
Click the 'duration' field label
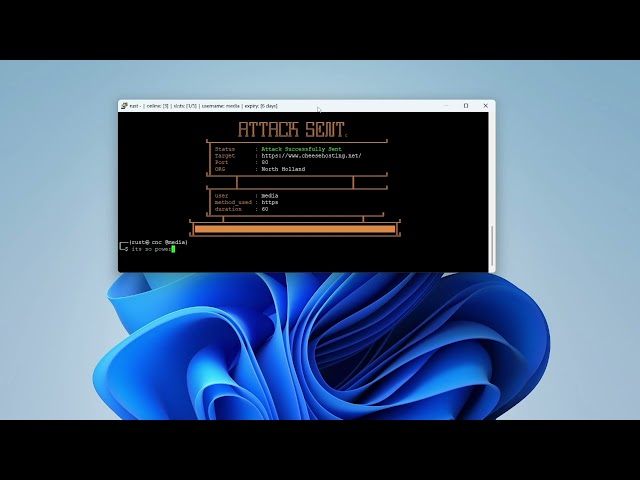tap(228, 209)
